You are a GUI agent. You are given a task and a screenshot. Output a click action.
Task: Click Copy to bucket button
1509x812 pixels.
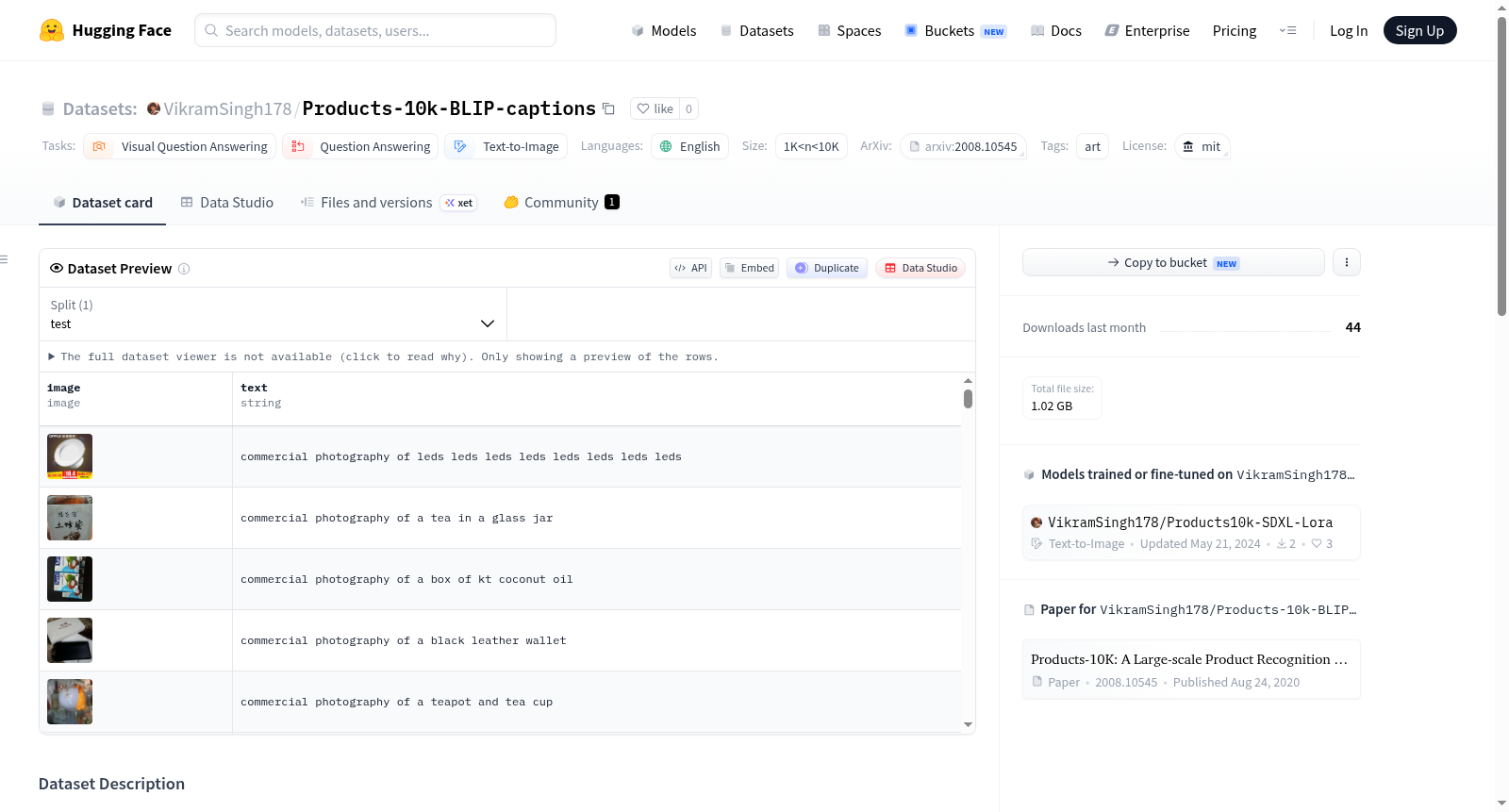(x=1173, y=262)
